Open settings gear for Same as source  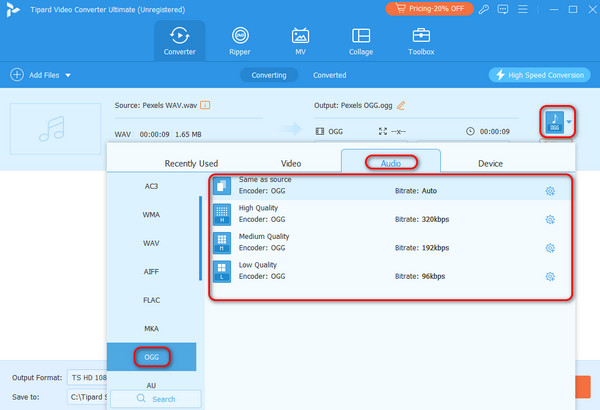tap(550, 191)
